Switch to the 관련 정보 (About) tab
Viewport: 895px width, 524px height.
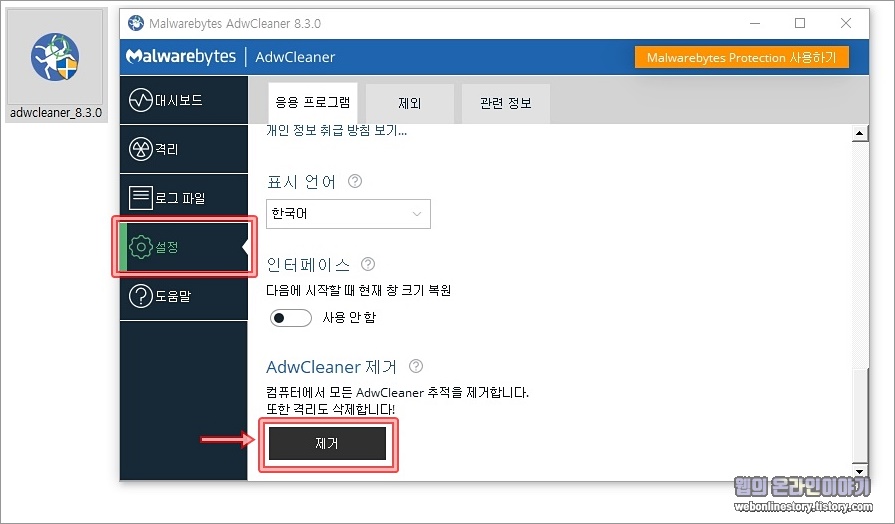[x=506, y=103]
